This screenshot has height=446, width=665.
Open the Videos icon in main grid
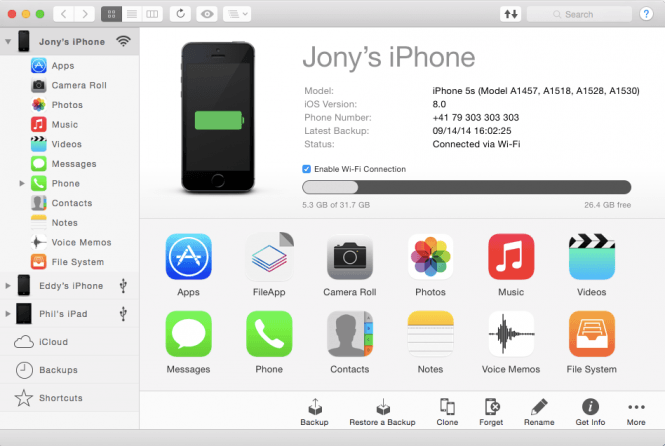(x=592, y=257)
